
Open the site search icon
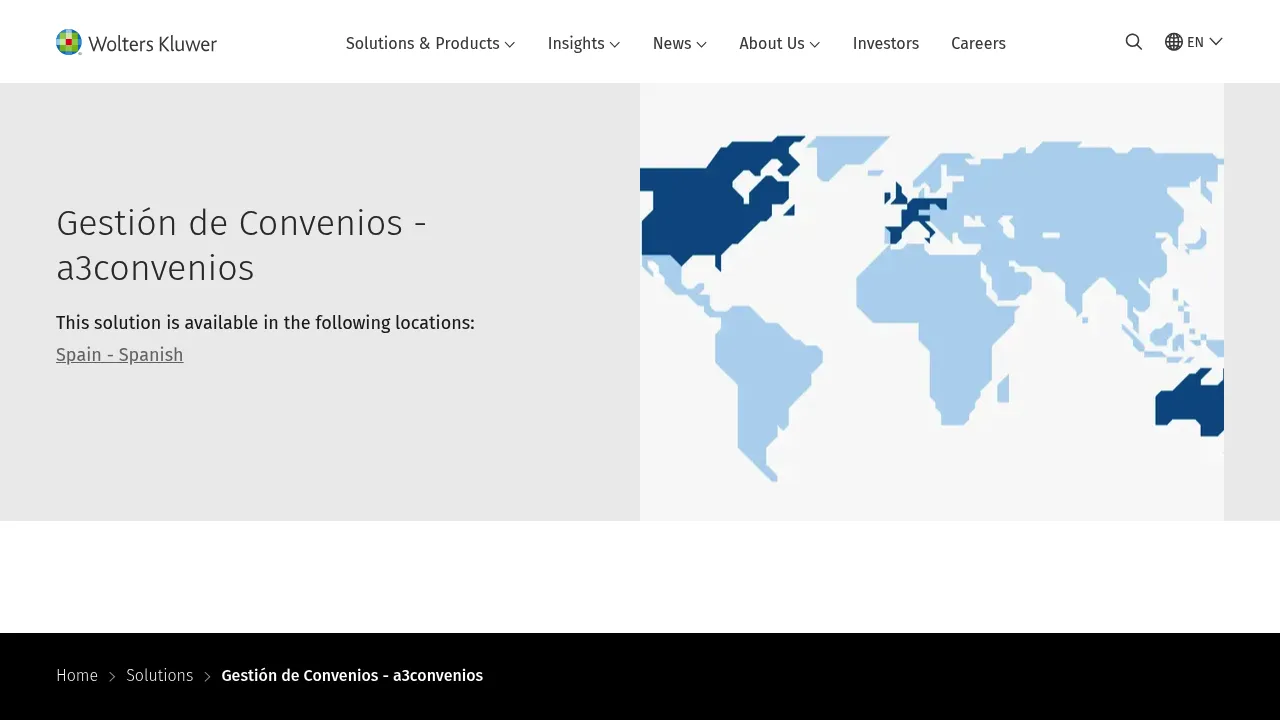(1133, 42)
